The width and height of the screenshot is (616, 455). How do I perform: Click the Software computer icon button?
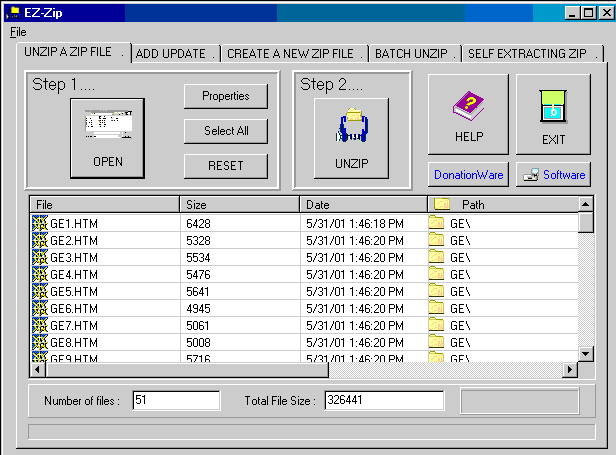coord(553,174)
